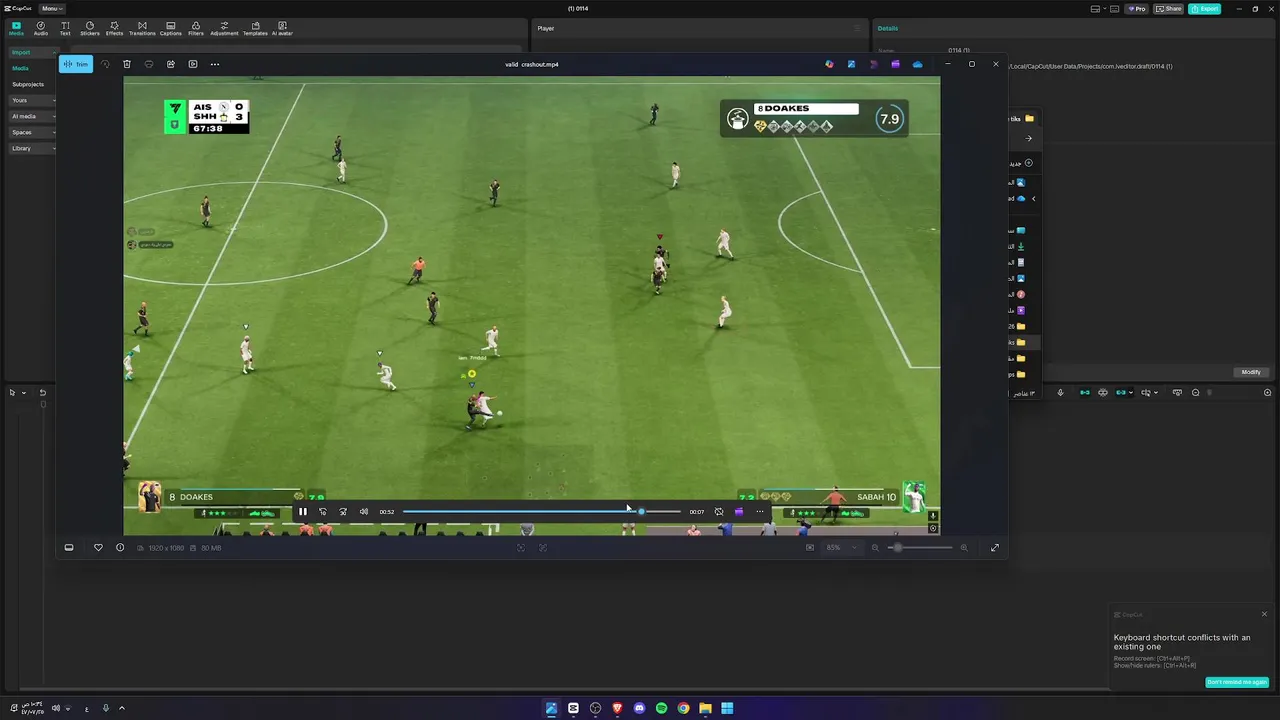Click the undo arrow in timeline toolbar
Screen dimensions: 1280x720
pyautogui.click(x=42, y=393)
